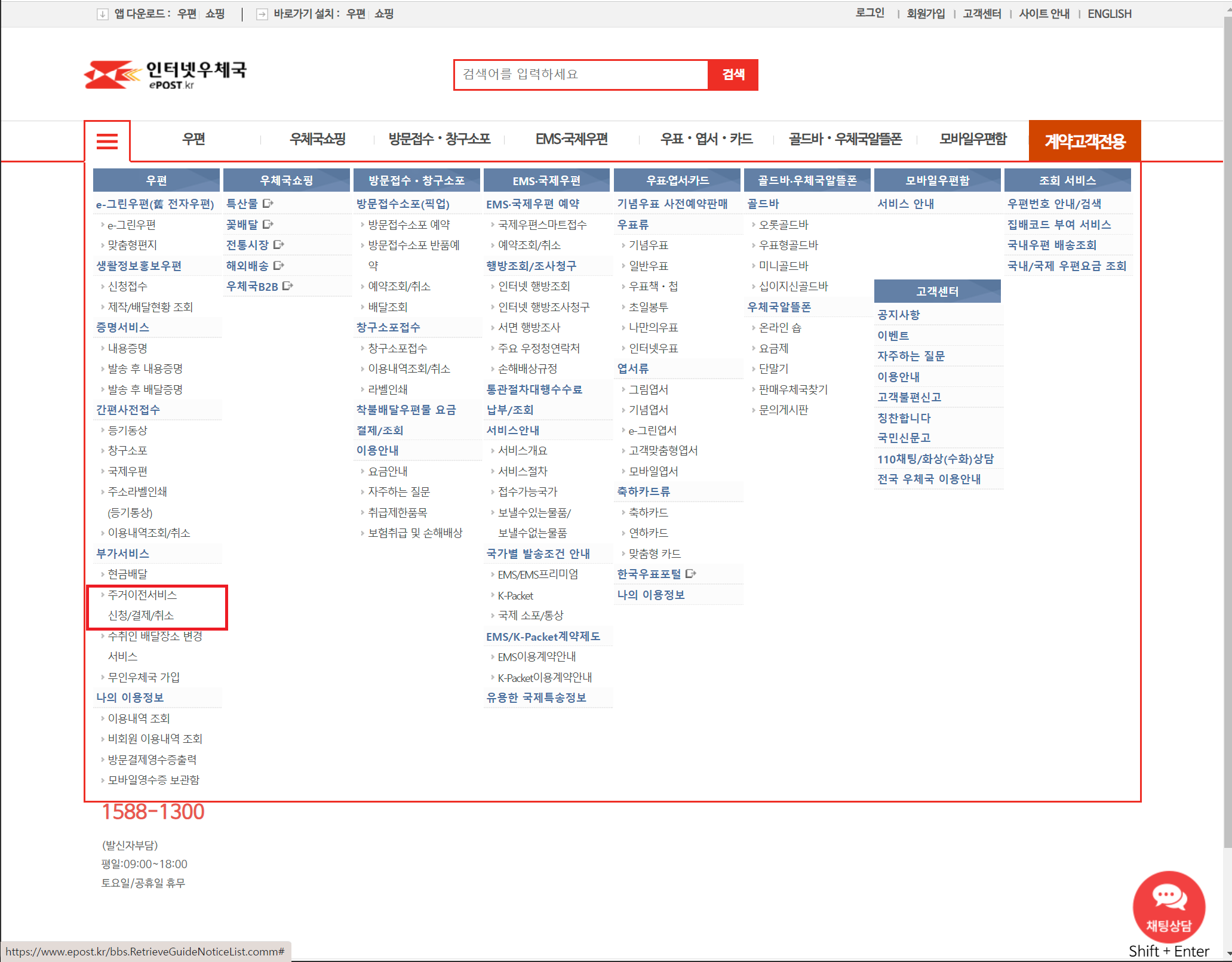Open 국제우편스마트접수 under EMS·국제우편 예약
The width and height of the screenshot is (1232, 962).
[542, 224]
